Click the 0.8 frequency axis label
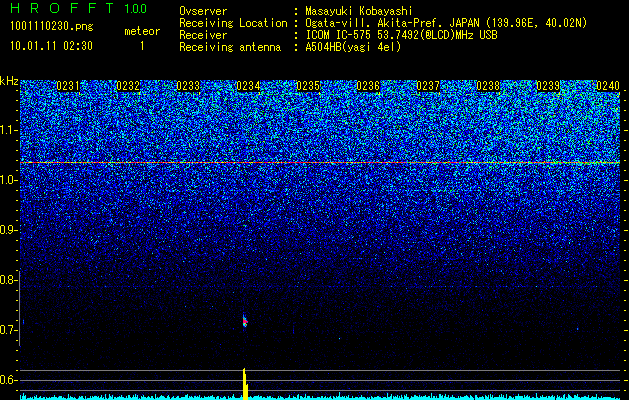Viewport: 629px width, 400px height. click(6, 280)
